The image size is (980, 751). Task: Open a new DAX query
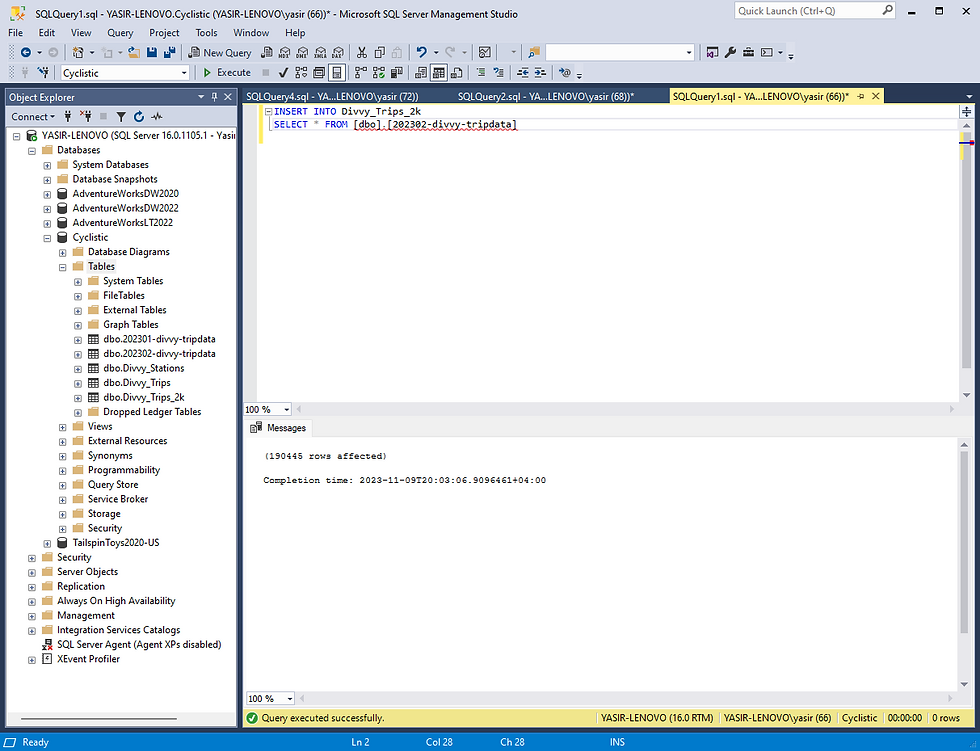coord(338,52)
